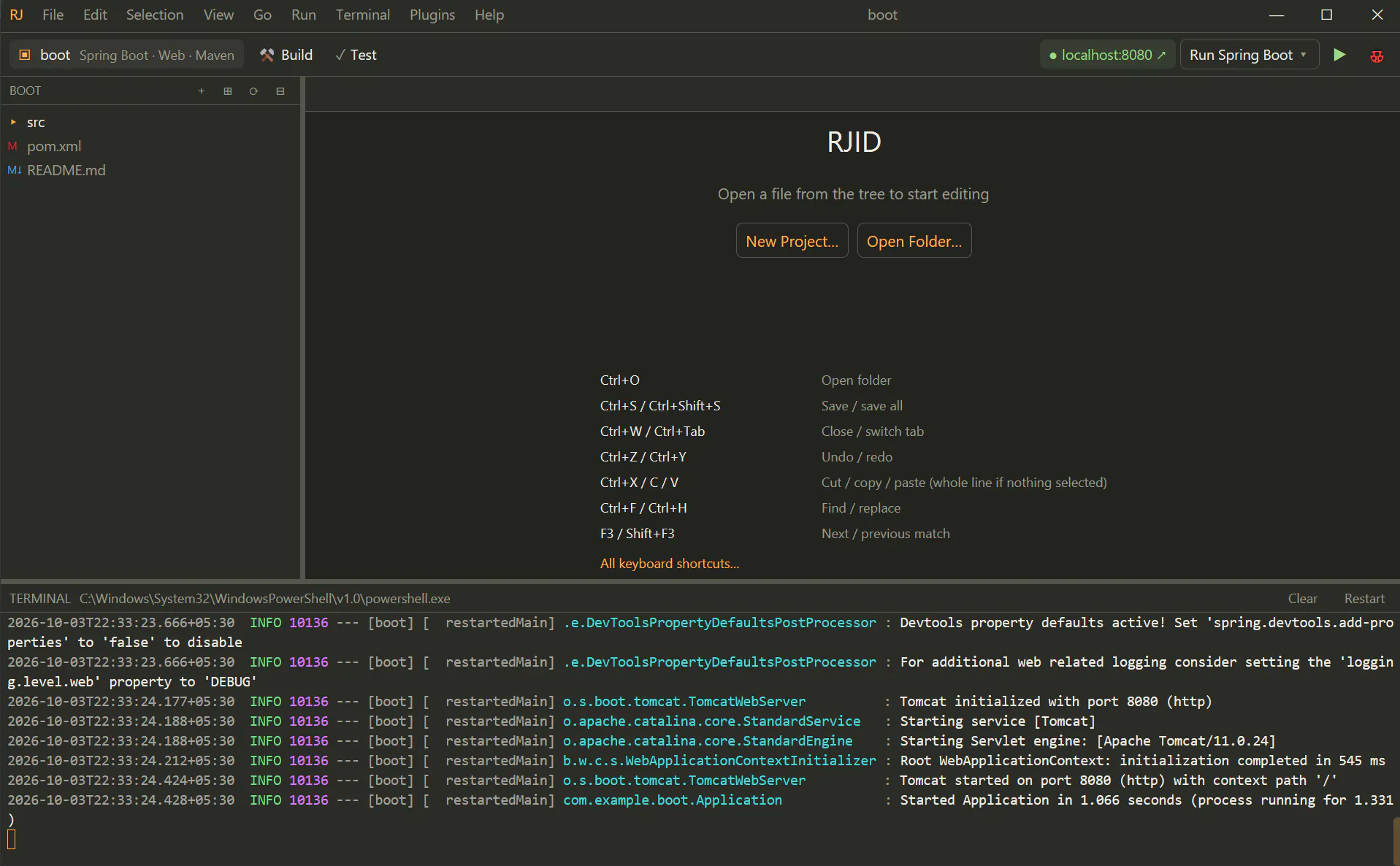This screenshot has width=1400, height=866.
Task: Click the BOOT explorer header label
Action: point(25,91)
